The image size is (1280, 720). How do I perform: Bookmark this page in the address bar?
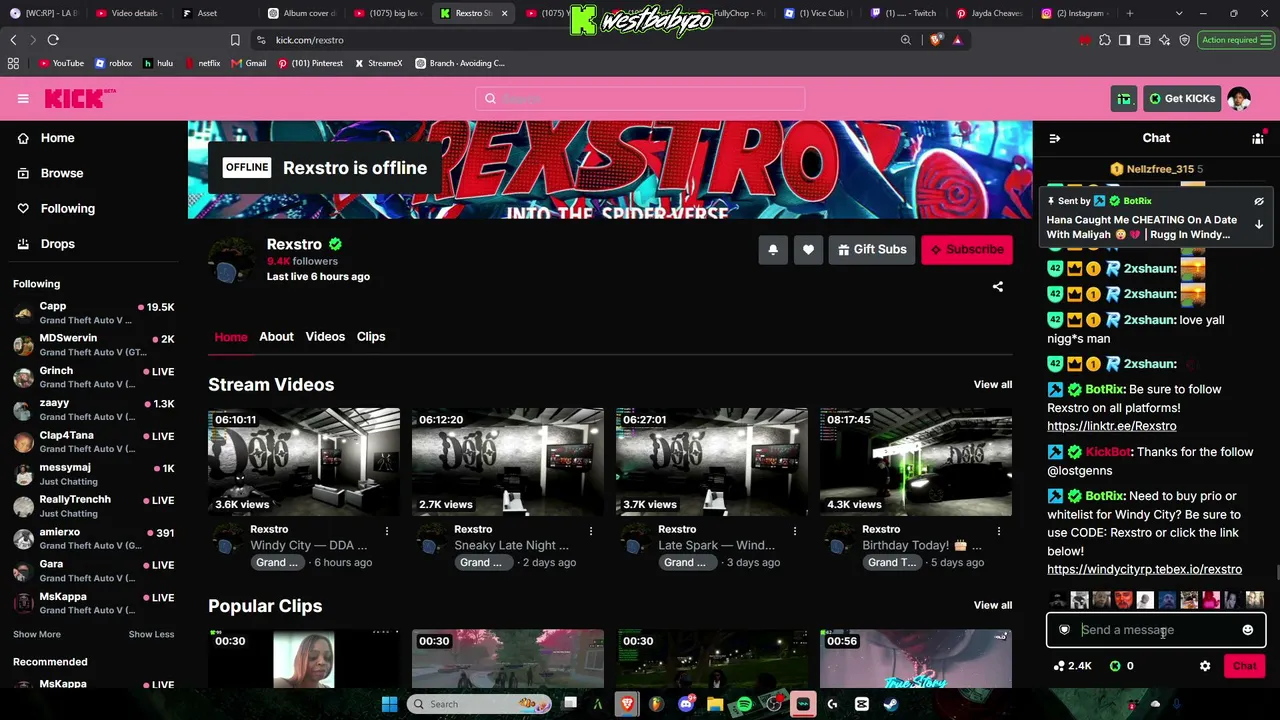235,40
